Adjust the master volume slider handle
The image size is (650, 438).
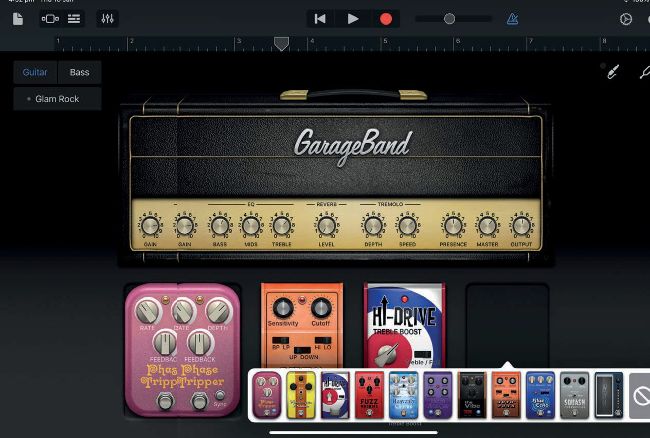(449, 19)
